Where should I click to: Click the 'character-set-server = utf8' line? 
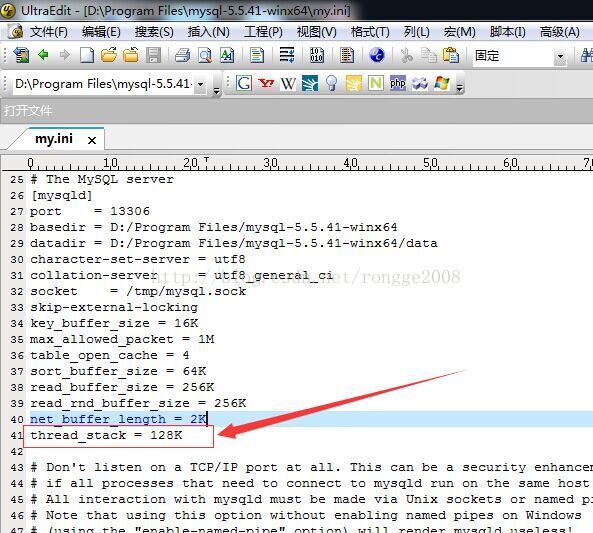tap(138, 260)
